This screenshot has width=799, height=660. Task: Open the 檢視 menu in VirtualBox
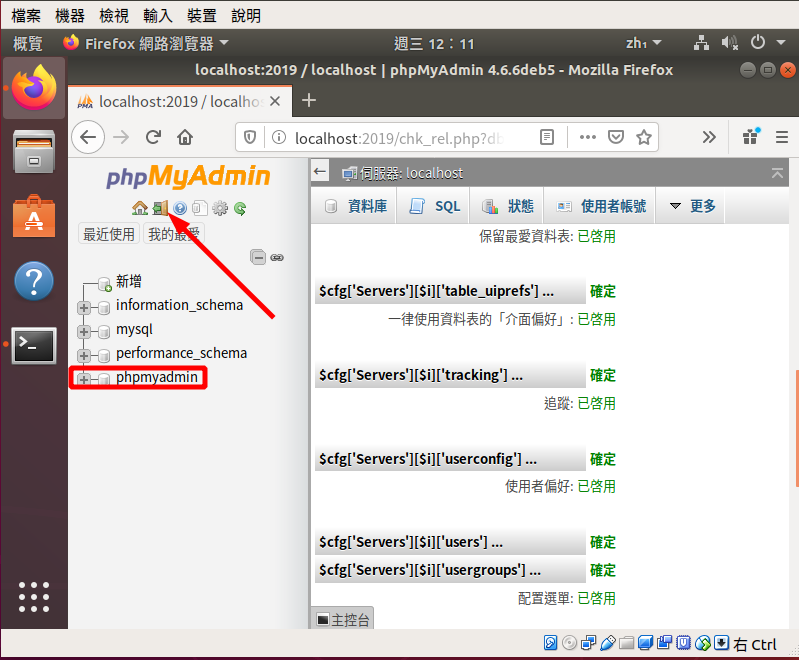click(114, 15)
